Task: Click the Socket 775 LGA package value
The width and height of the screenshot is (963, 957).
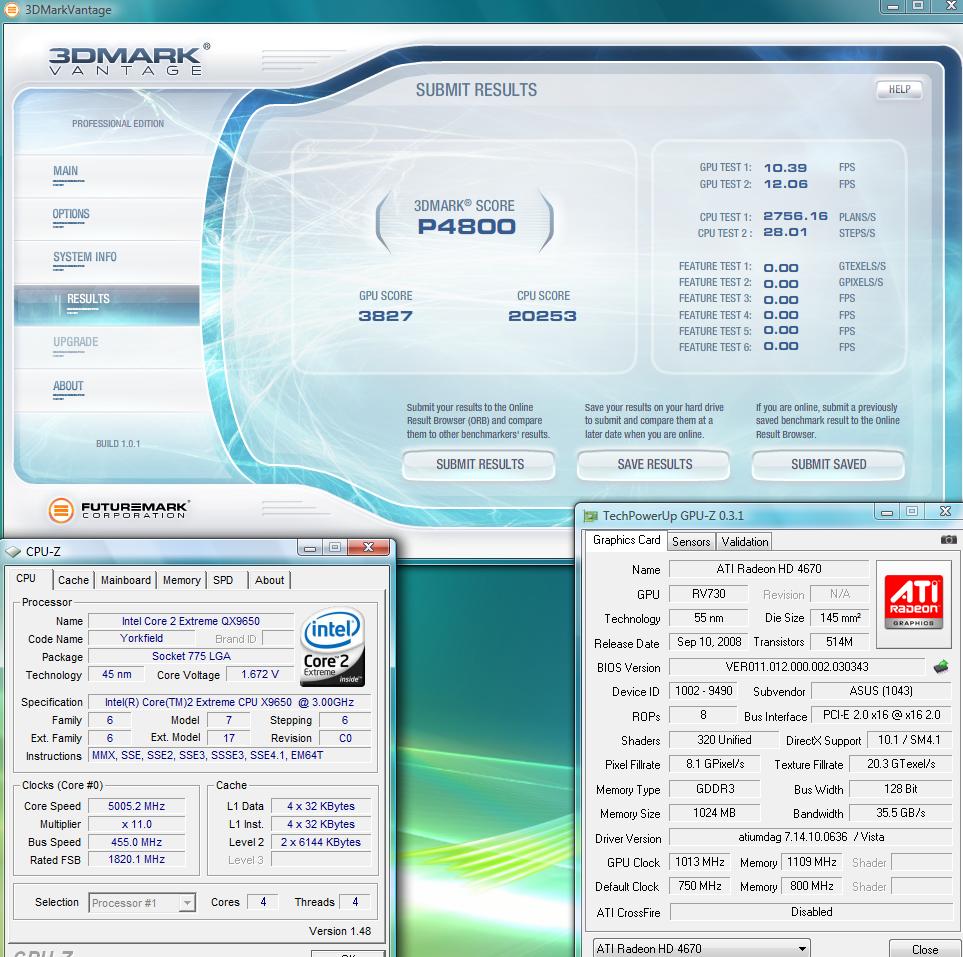Action: (x=190, y=656)
